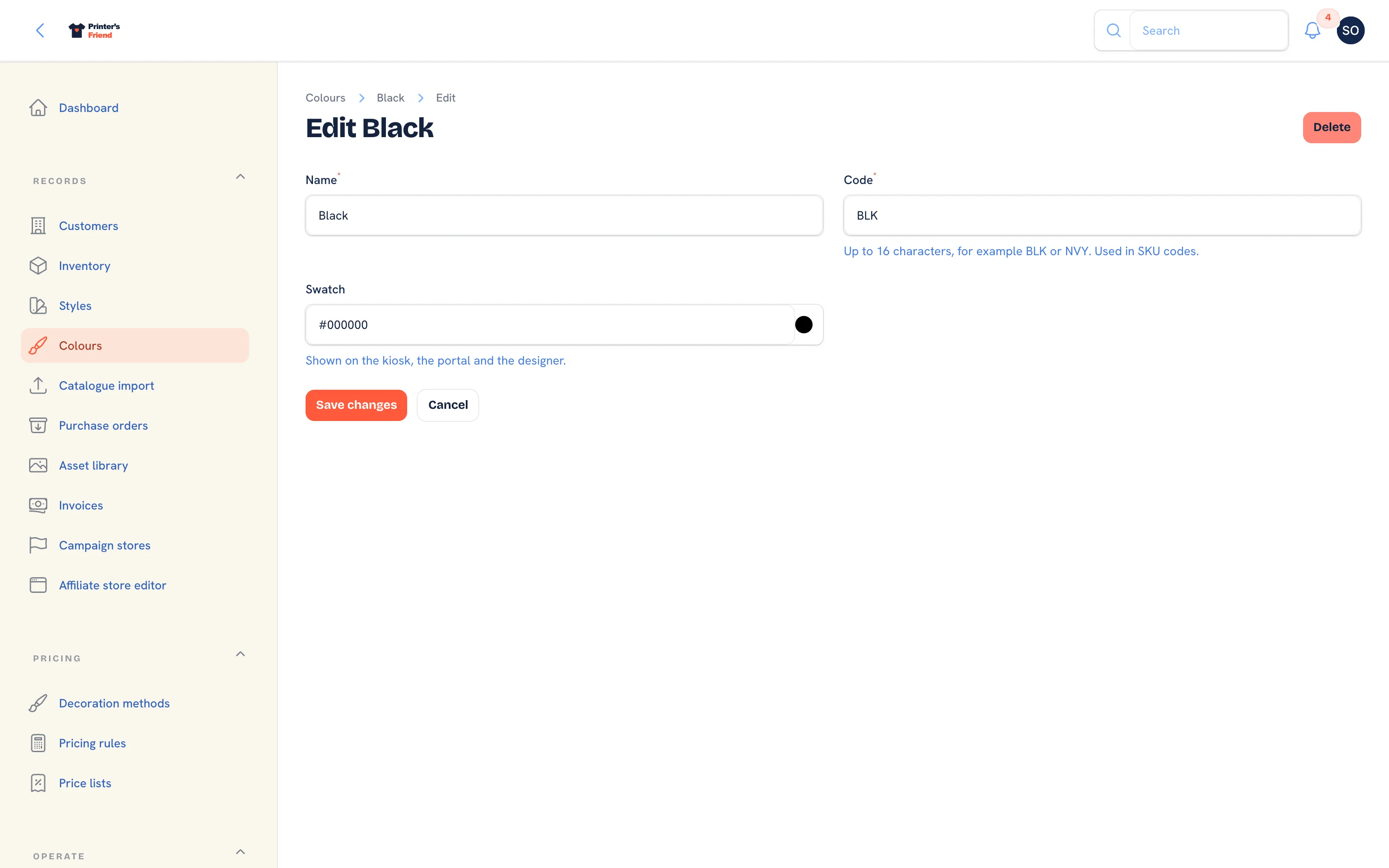Click into the Search box

tap(1208, 30)
